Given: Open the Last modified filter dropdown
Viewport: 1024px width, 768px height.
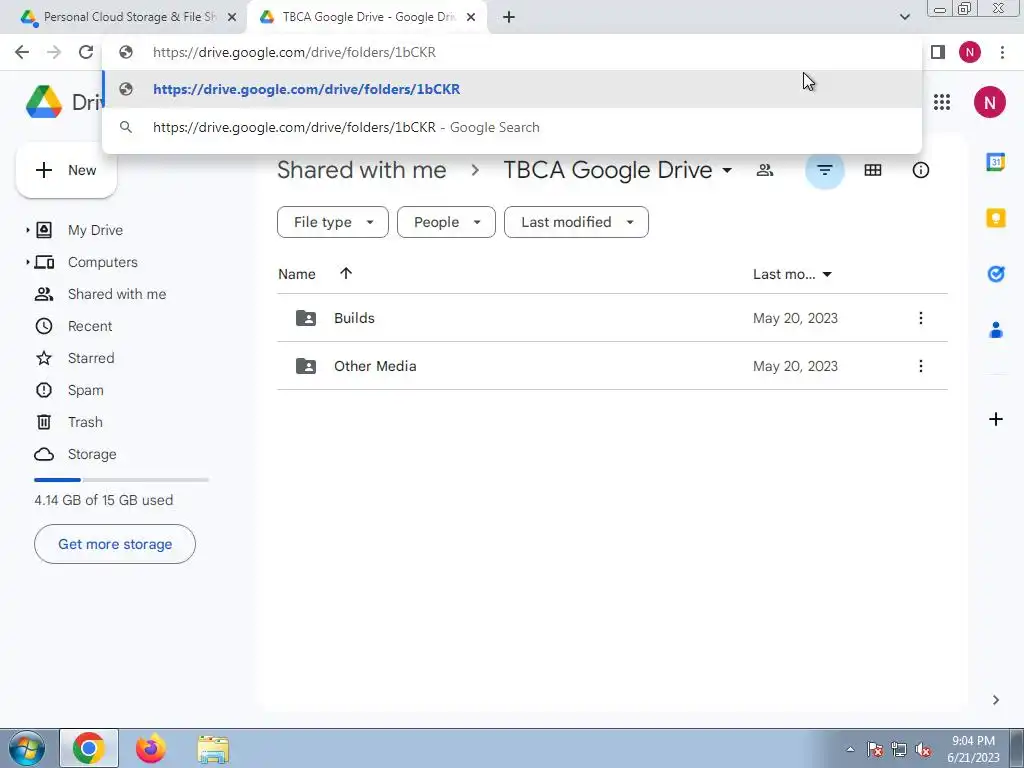Looking at the screenshot, I should click(576, 222).
